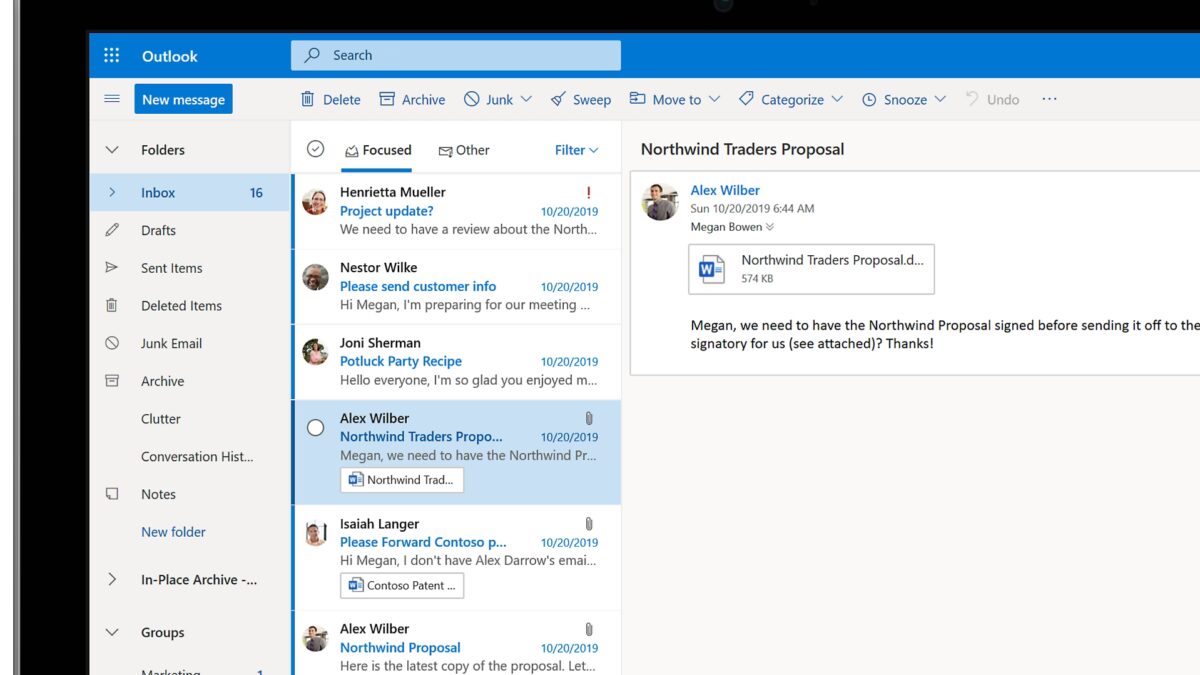Click the Sweep broom icon
Screen dimensions: 1200x675
(x=558, y=99)
